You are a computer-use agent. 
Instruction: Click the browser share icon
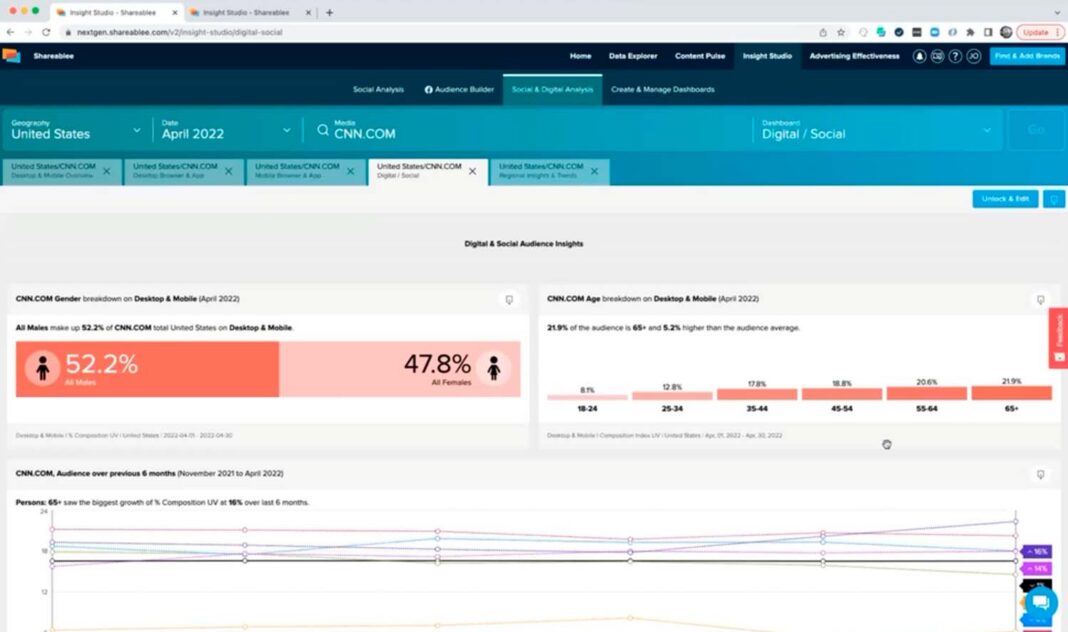pyautogui.click(x=823, y=32)
